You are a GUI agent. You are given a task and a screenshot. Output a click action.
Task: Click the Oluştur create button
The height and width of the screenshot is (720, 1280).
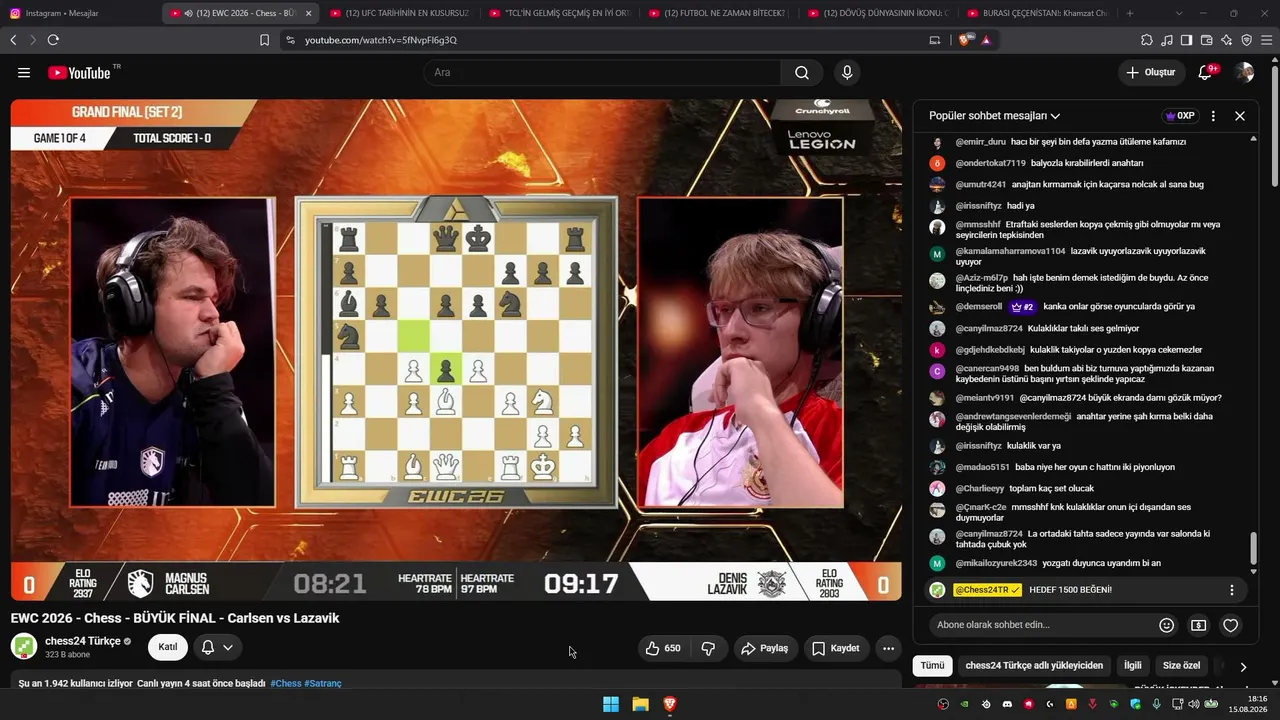click(x=1151, y=73)
